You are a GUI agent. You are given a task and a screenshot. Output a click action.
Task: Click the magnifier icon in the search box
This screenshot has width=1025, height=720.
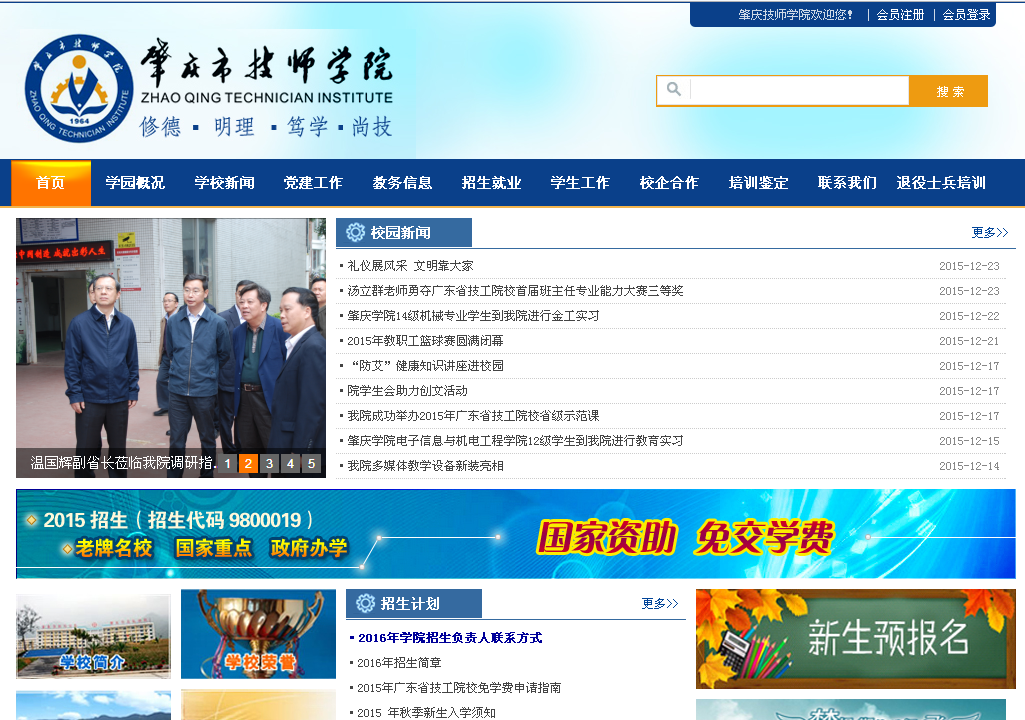click(x=673, y=89)
